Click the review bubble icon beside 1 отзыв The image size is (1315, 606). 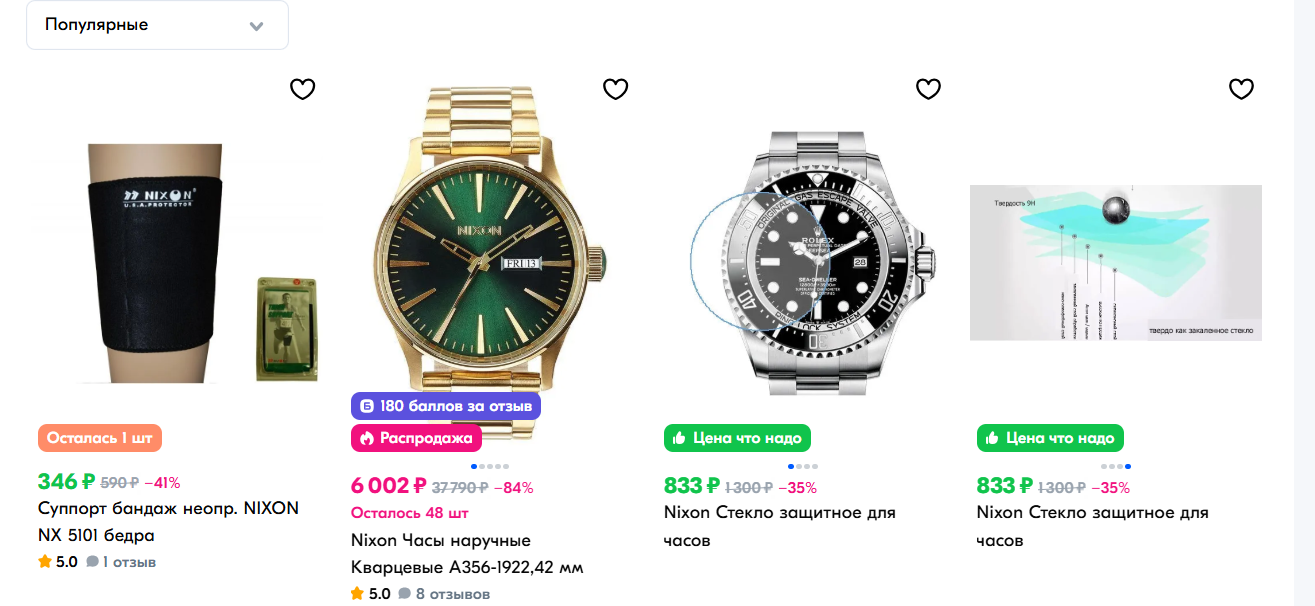coord(92,562)
